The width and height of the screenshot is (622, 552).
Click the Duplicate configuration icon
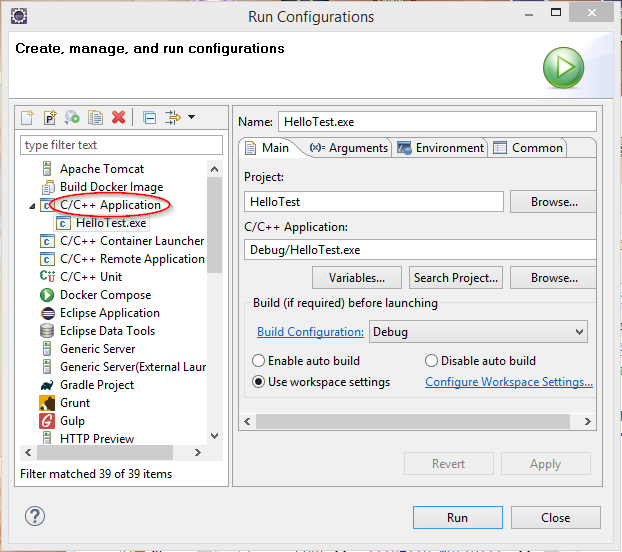(95, 117)
